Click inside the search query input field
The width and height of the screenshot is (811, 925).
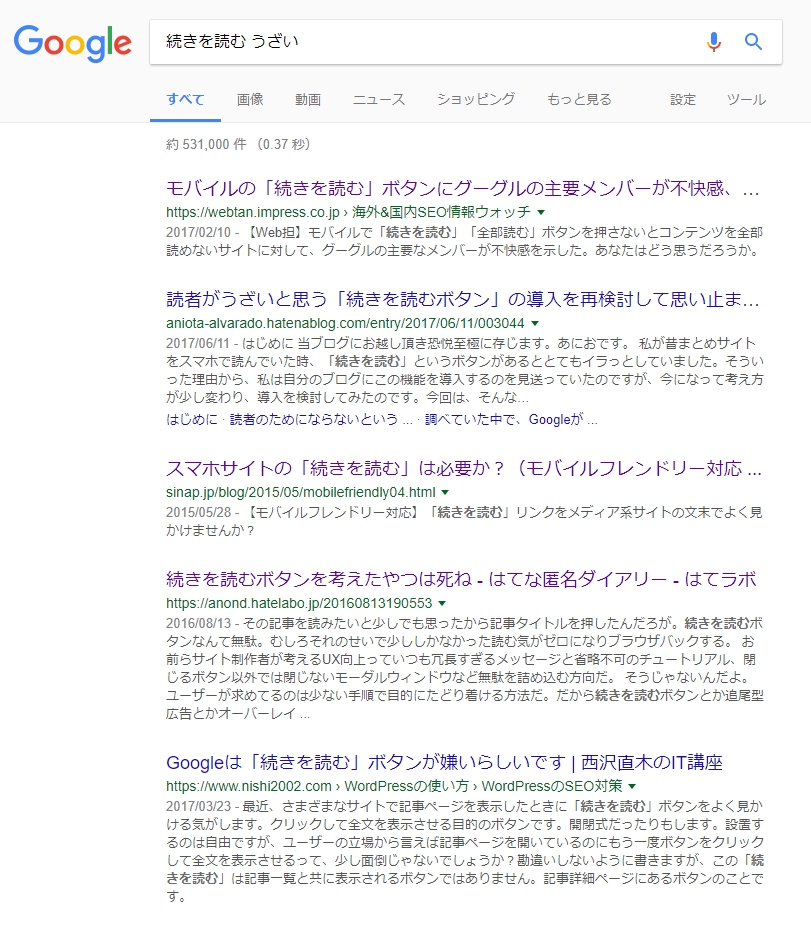(400, 41)
